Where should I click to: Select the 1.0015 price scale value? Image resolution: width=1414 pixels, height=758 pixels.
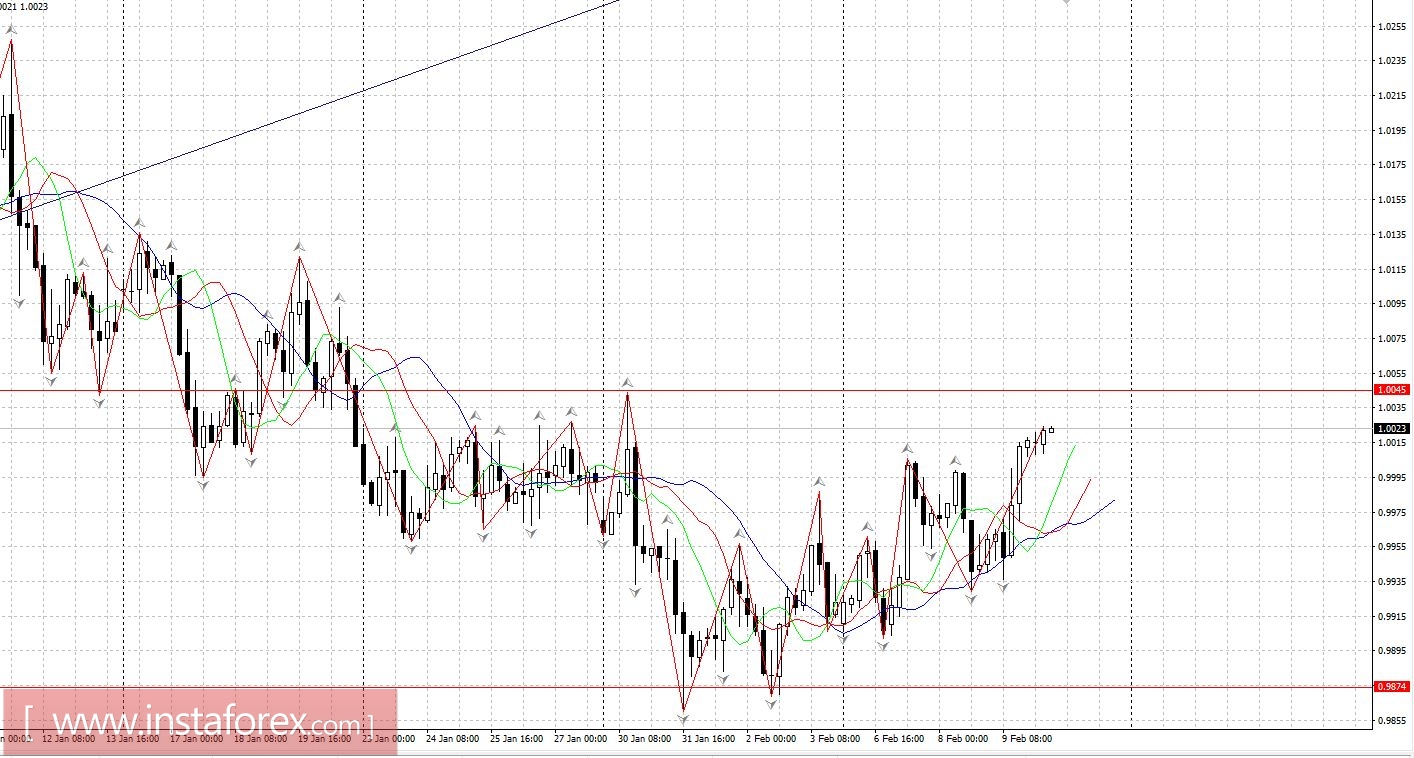pyautogui.click(x=1391, y=443)
